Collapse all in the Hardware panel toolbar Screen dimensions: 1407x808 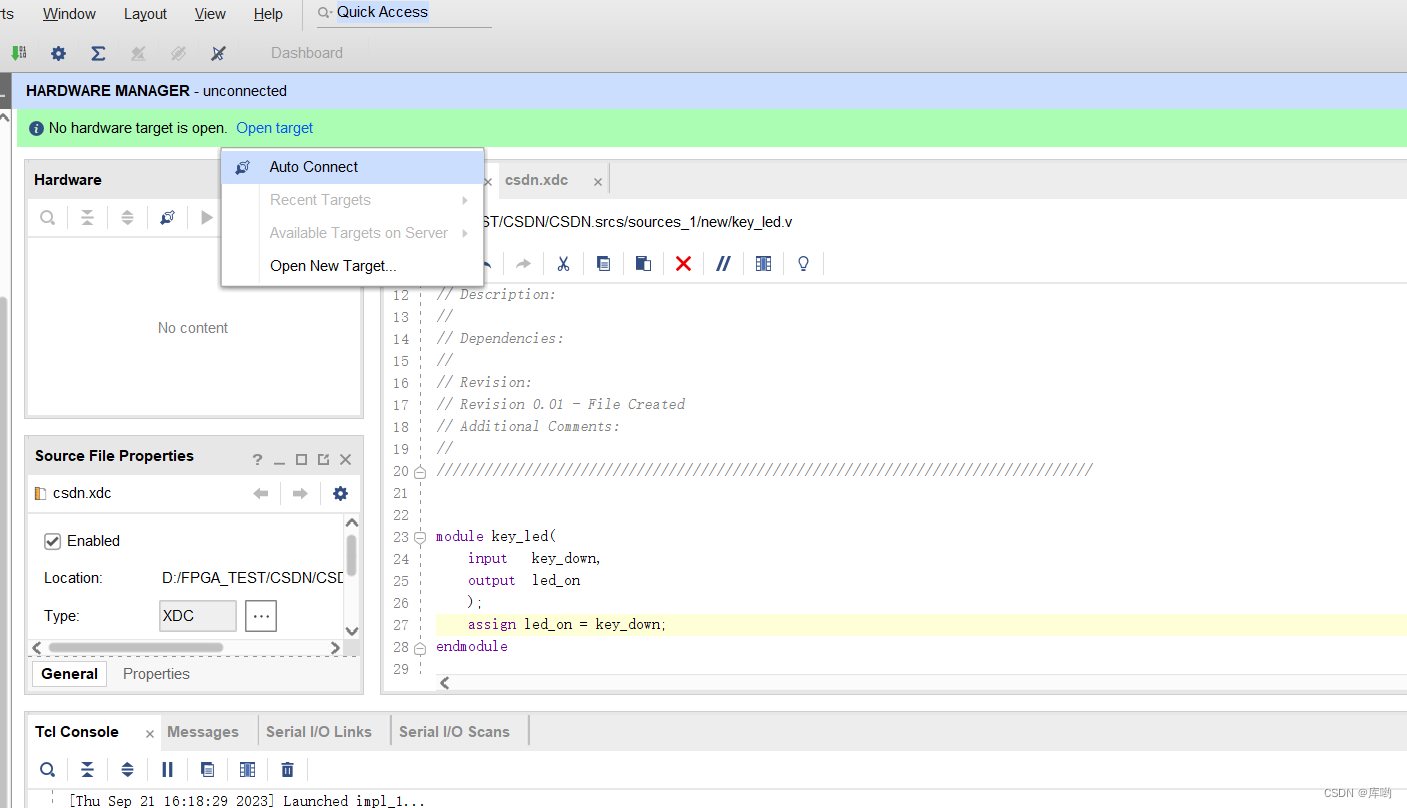click(x=87, y=217)
